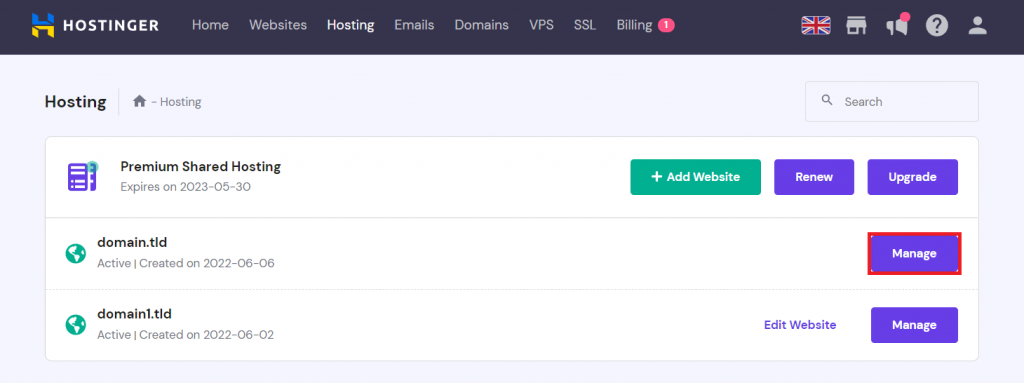This screenshot has width=1024, height=383.
Task: Click the Premium Shared Hosting server icon
Action: [82, 176]
